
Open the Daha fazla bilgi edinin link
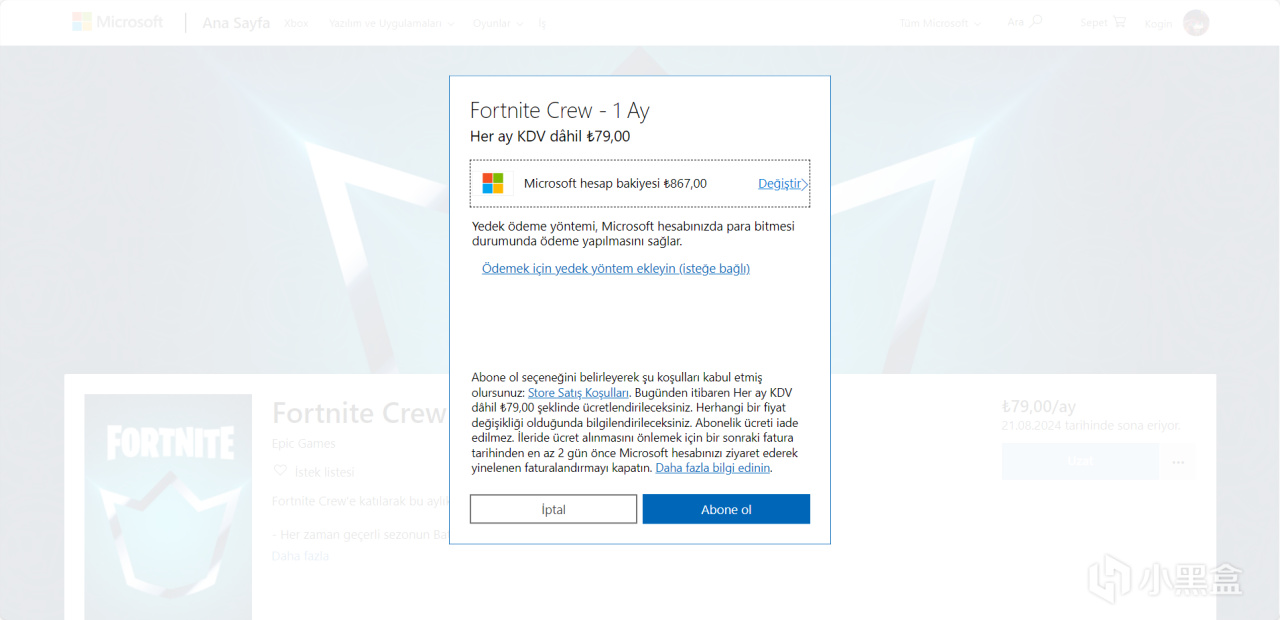713,468
